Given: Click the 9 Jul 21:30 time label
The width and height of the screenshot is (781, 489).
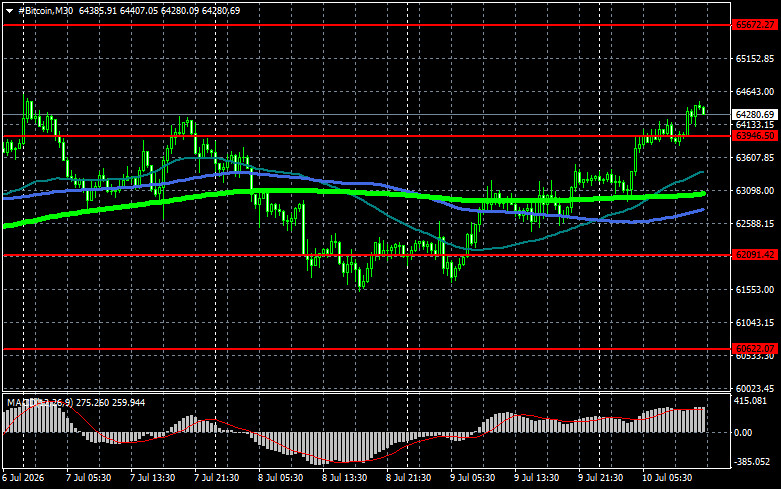Looking at the screenshot, I should (600, 478).
